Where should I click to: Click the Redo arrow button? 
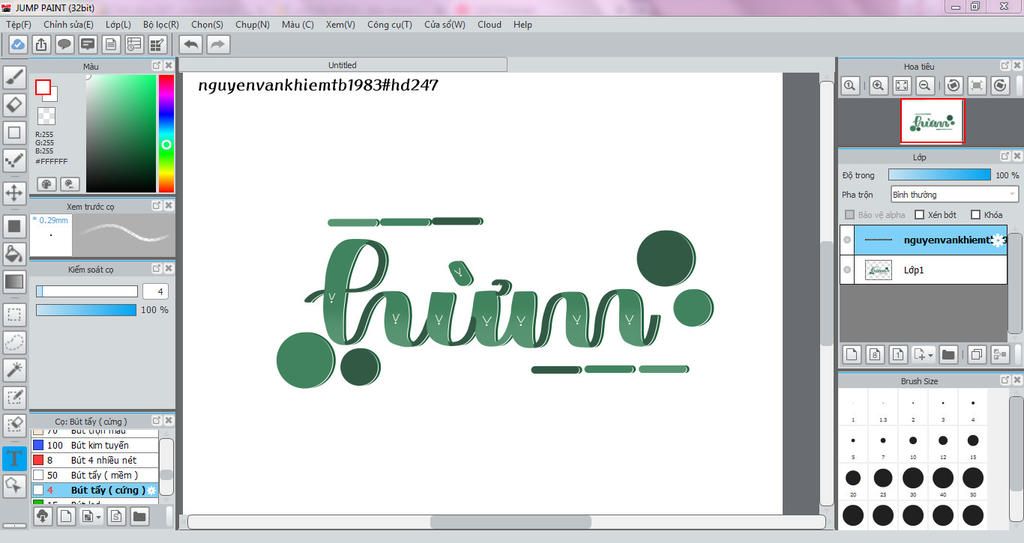218,44
